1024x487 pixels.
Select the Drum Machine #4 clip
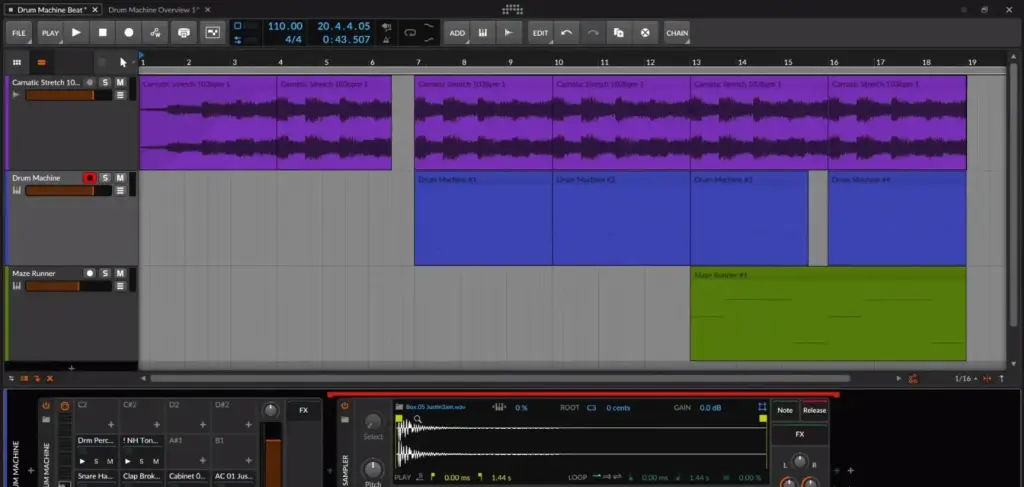(x=897, y=219)
